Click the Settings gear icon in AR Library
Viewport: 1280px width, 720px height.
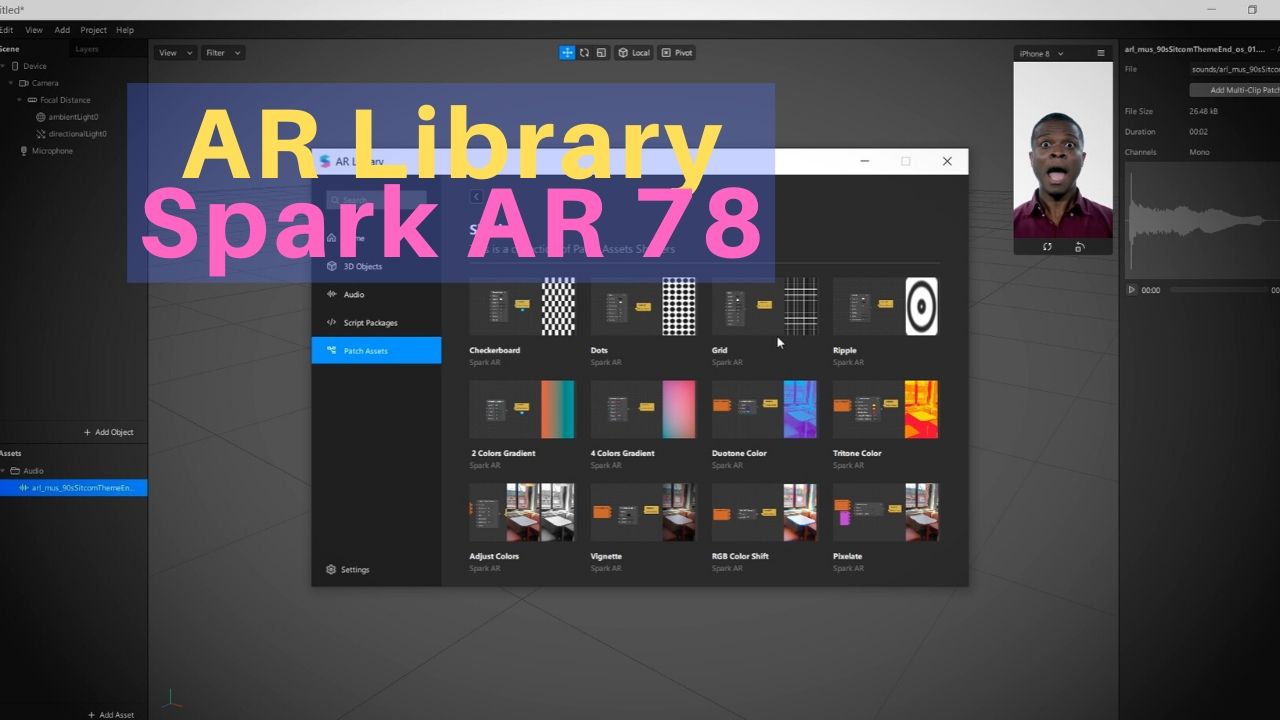pos(331,570)
